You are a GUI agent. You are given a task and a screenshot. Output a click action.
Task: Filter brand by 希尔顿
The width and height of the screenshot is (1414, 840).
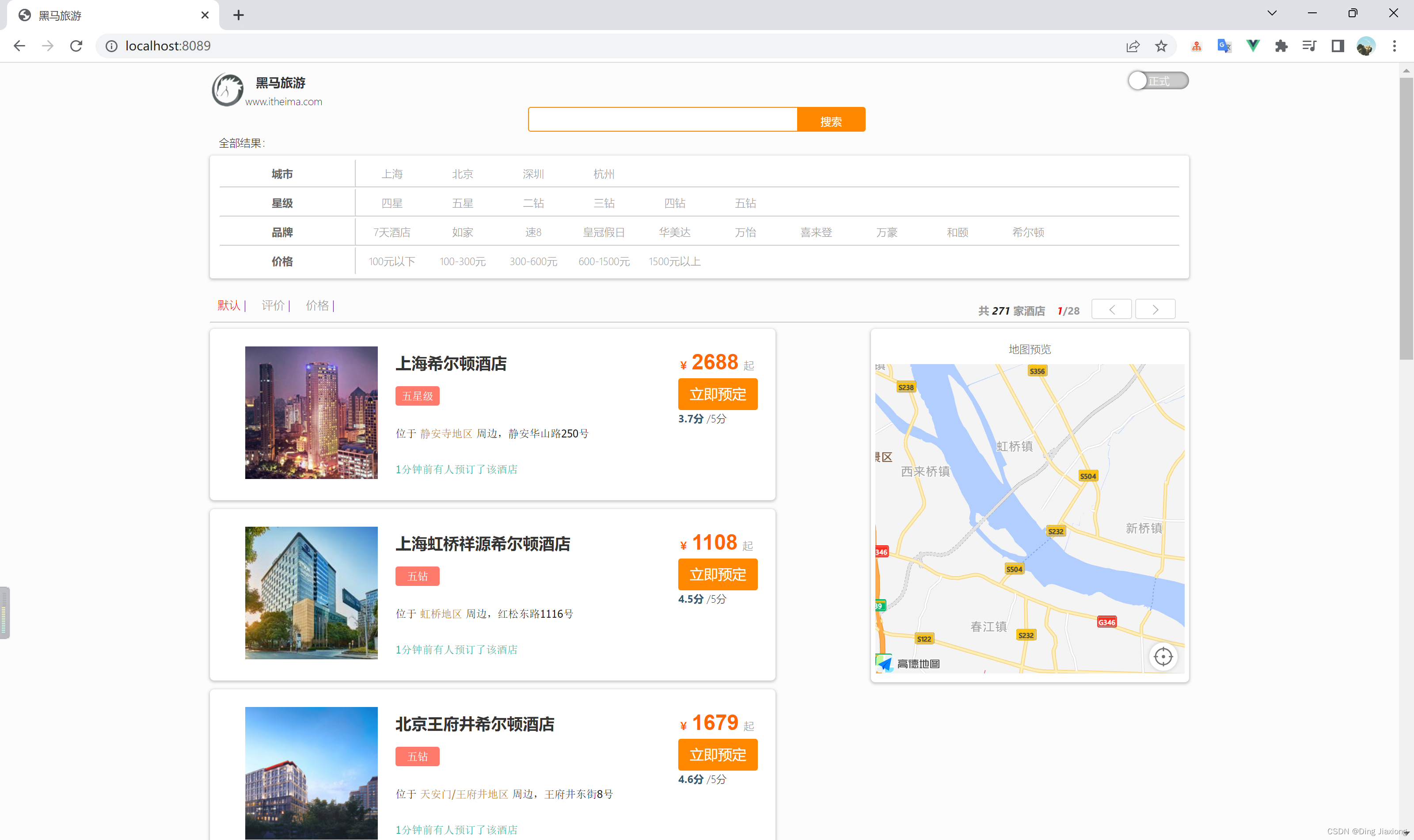(1029, 232)
